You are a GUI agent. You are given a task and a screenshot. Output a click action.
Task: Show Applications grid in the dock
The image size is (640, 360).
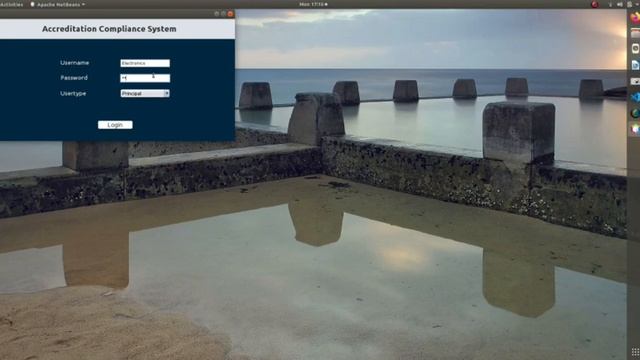pos(635,352)
